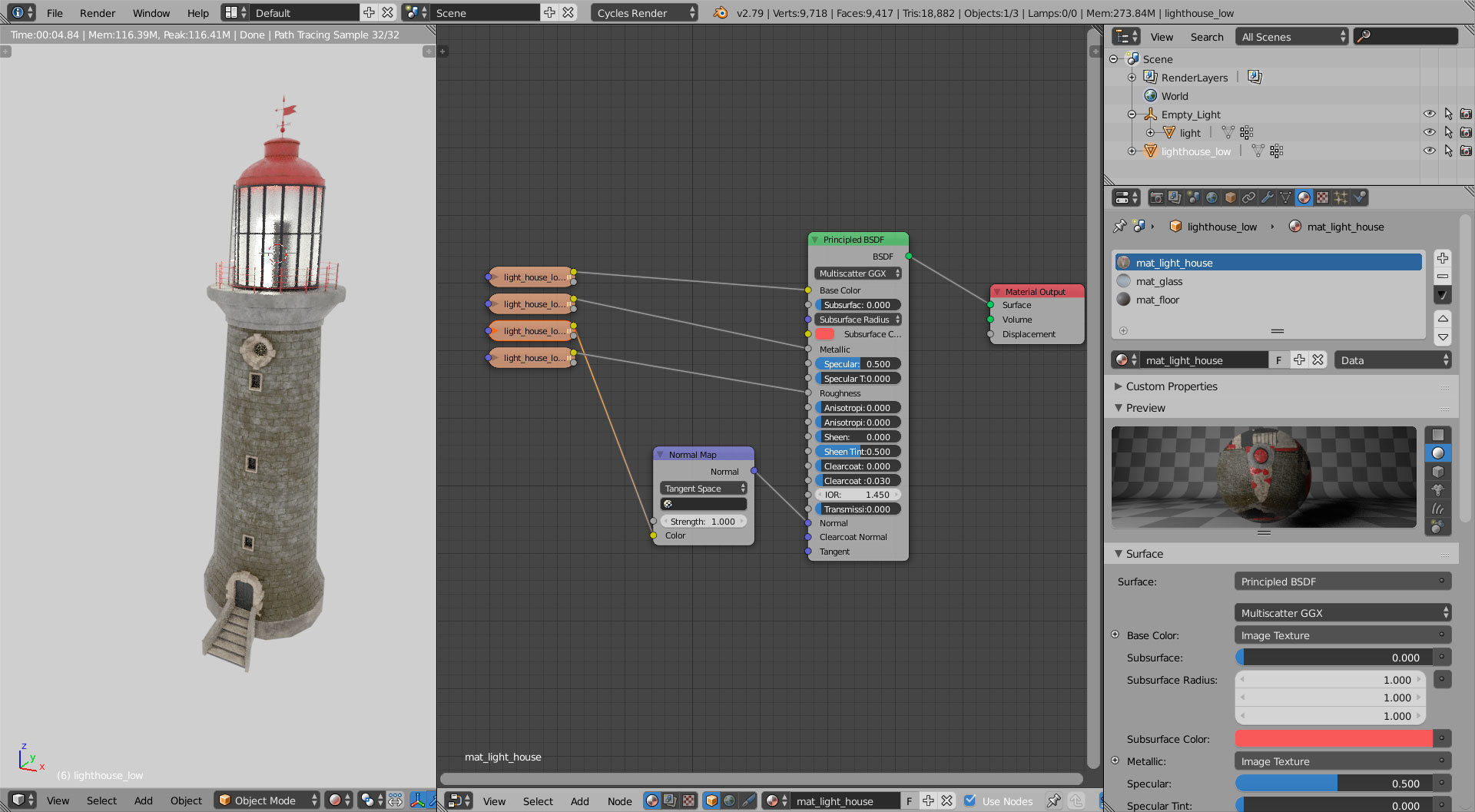
Task: Set preview to flat plane shape
Action: tap(1437, 435)
